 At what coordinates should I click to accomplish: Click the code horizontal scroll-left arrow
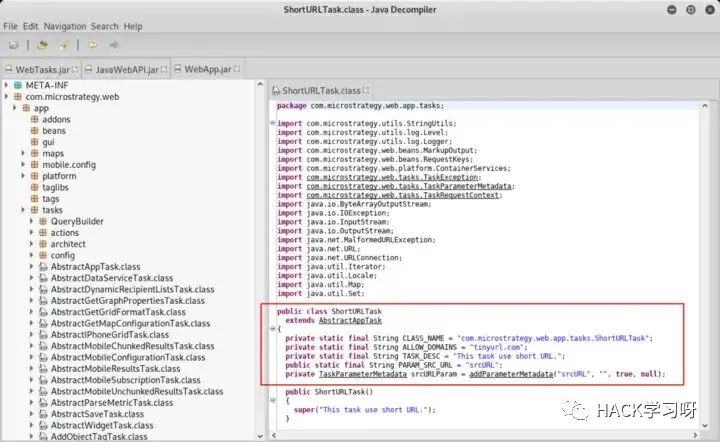tap(274, 435)
